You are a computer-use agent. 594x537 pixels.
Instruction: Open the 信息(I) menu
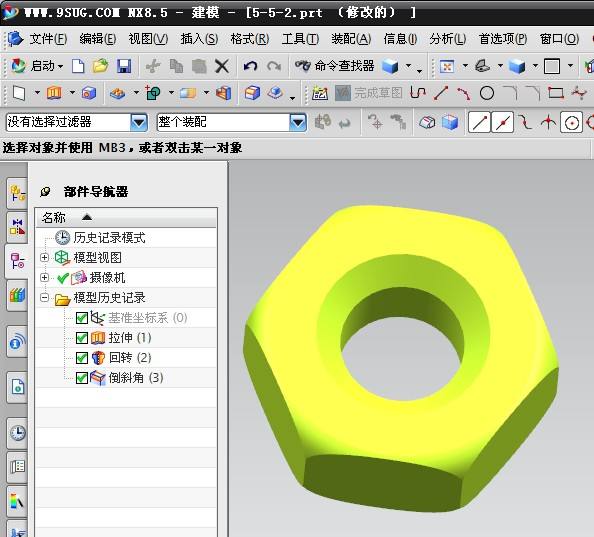point(400,39)
